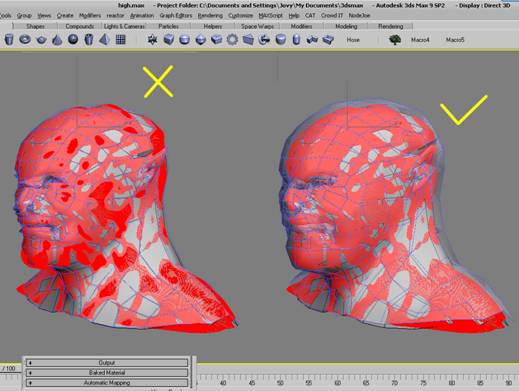Image resolution: width=519 pixels, height=391 pixels.
Task: Run the Macro4 toolbar button
Action: [420, 40]
